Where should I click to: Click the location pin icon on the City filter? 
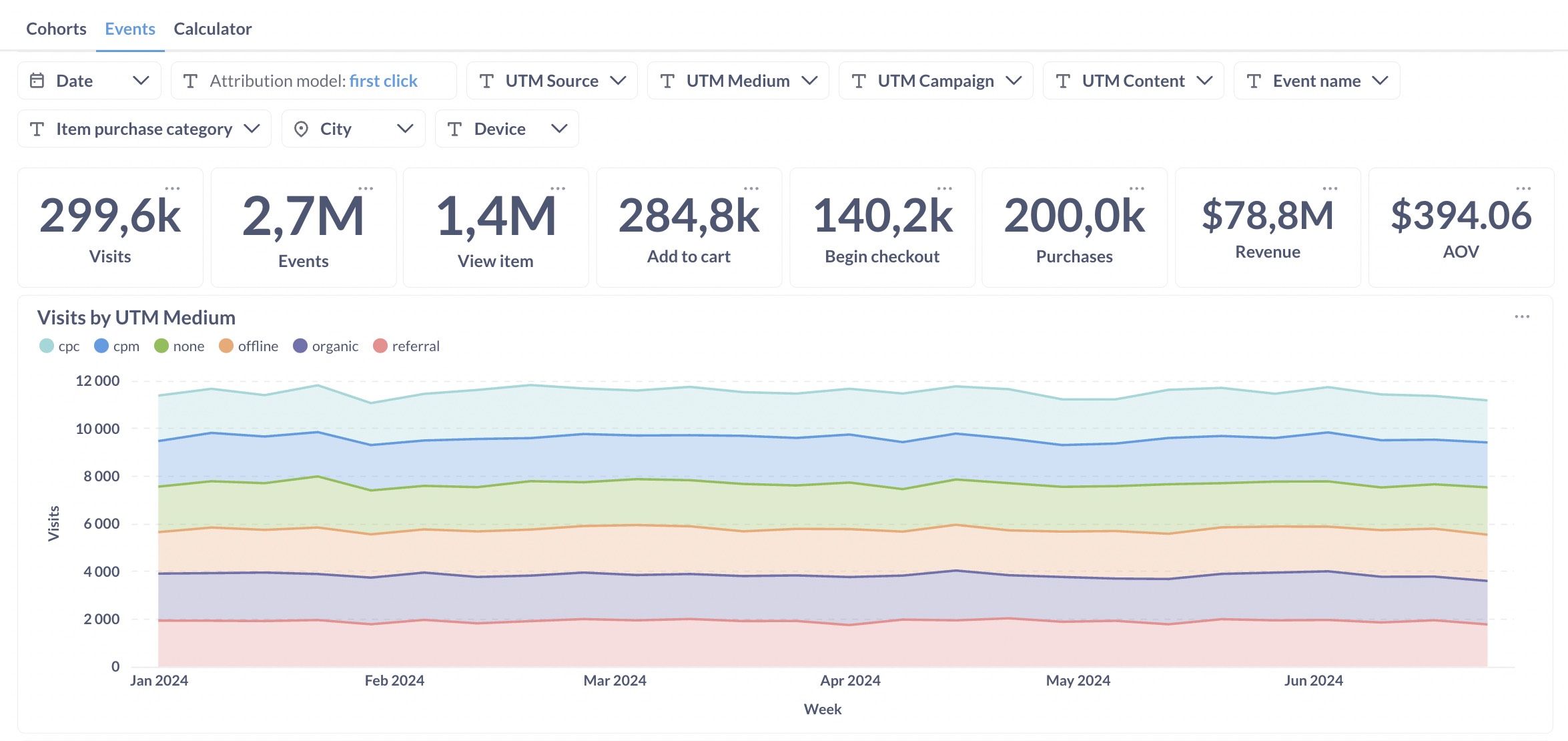click(302, 128)
